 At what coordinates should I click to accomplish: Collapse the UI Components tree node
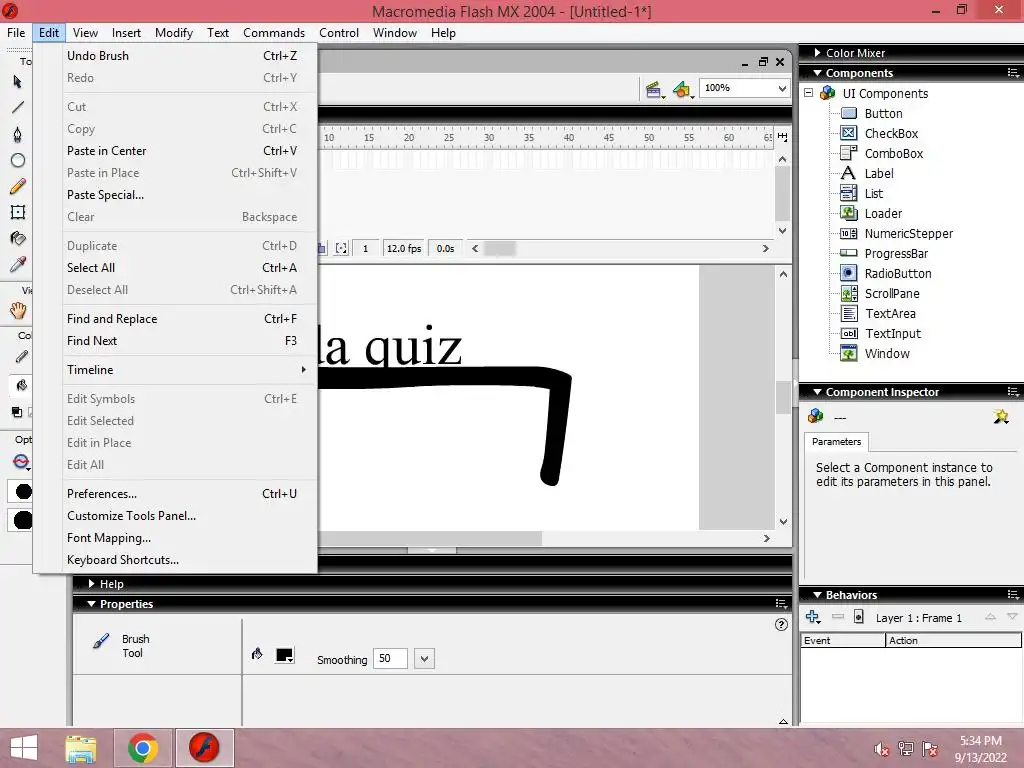(x=808, y=93)
